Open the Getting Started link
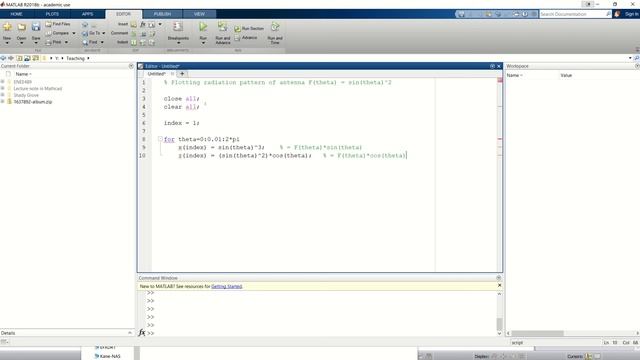The width and height of the screenshot is (640, 360). [227, 286]
